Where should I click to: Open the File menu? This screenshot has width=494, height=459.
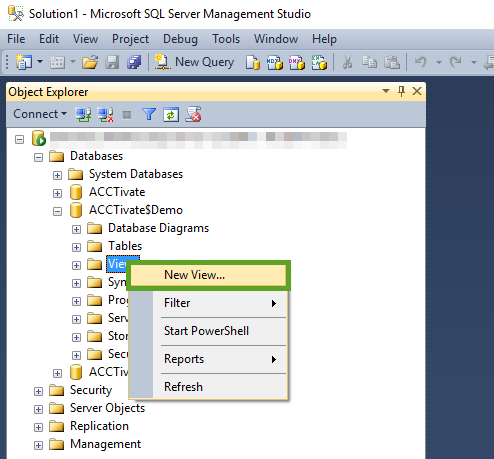point(16,39)
